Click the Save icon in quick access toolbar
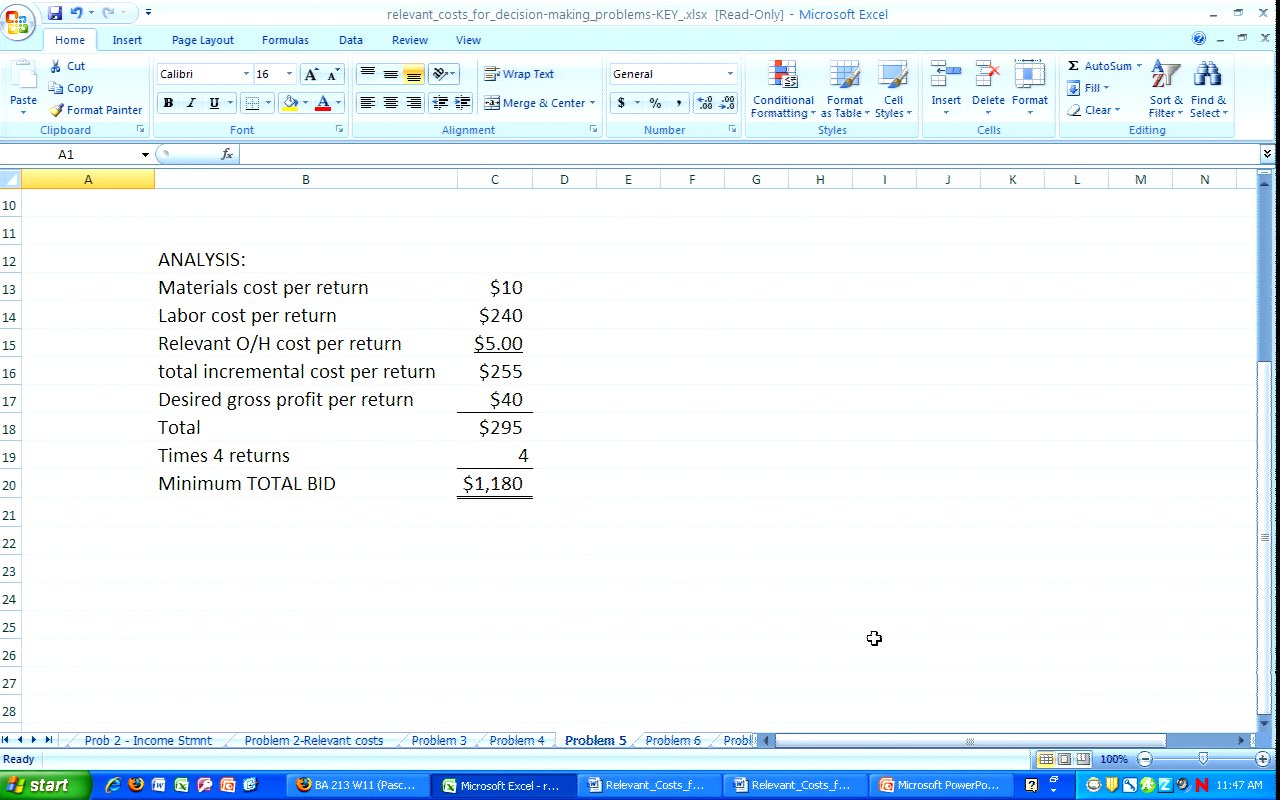This screenshot has width=1280, height=800. [55, 13]
